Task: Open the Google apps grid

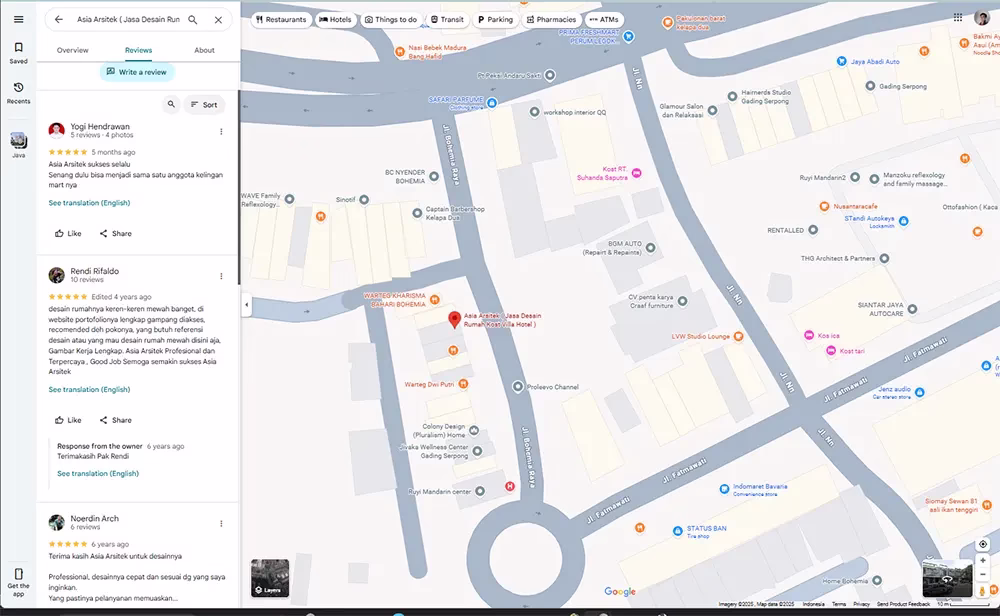Action: (958, 18)
